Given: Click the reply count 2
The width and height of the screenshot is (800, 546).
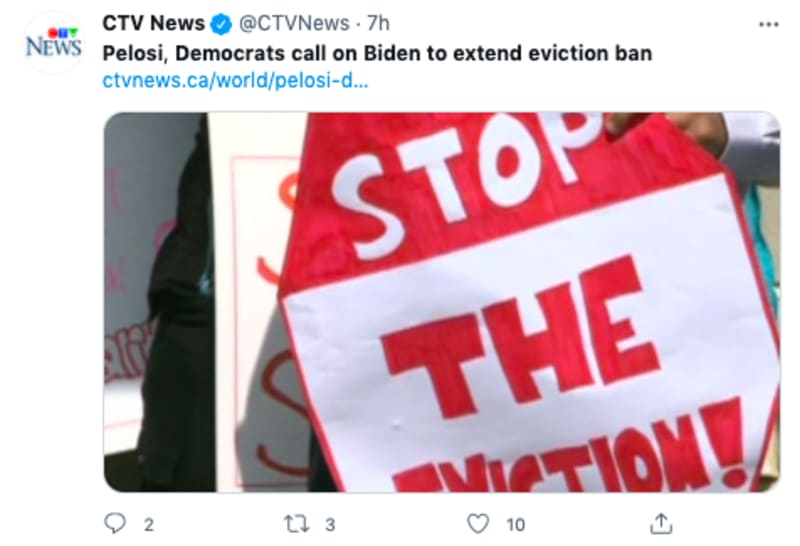Looking at the screenshot, I should pyautogui.click(x=148, y=525).
